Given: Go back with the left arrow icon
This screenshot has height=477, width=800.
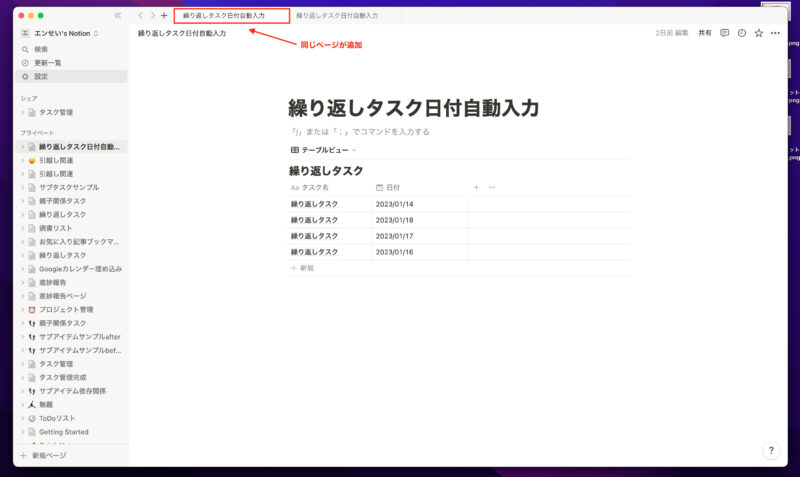Looking at the screenshot, I should pos(140,16).
